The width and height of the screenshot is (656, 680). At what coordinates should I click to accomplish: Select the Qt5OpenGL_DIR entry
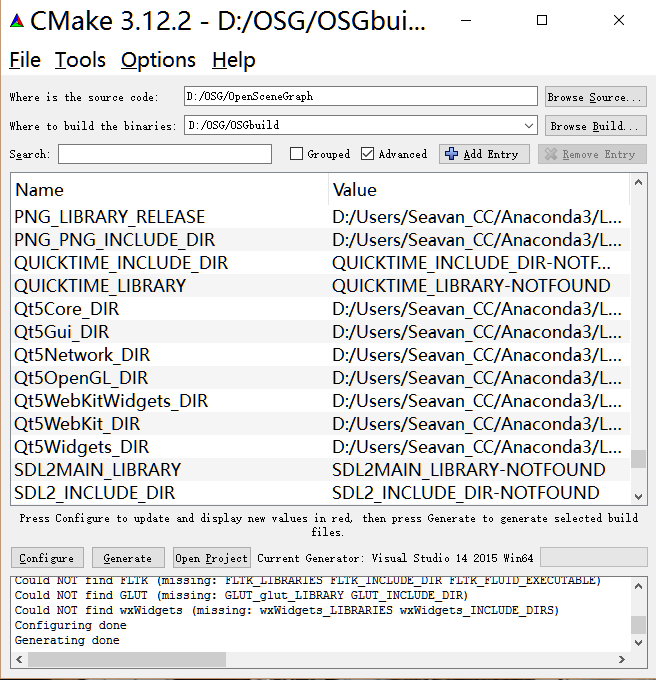tap(81, 378)
